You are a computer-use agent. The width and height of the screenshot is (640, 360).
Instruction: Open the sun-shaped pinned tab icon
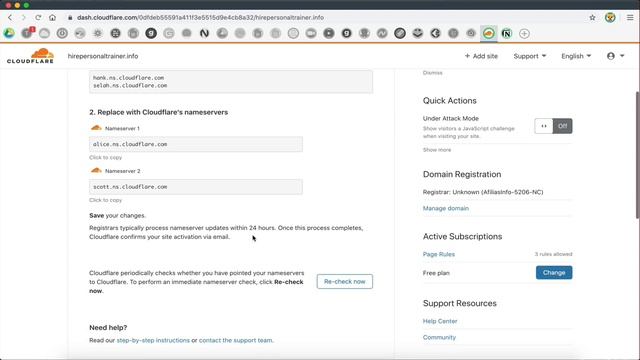[x=98, y=33]
